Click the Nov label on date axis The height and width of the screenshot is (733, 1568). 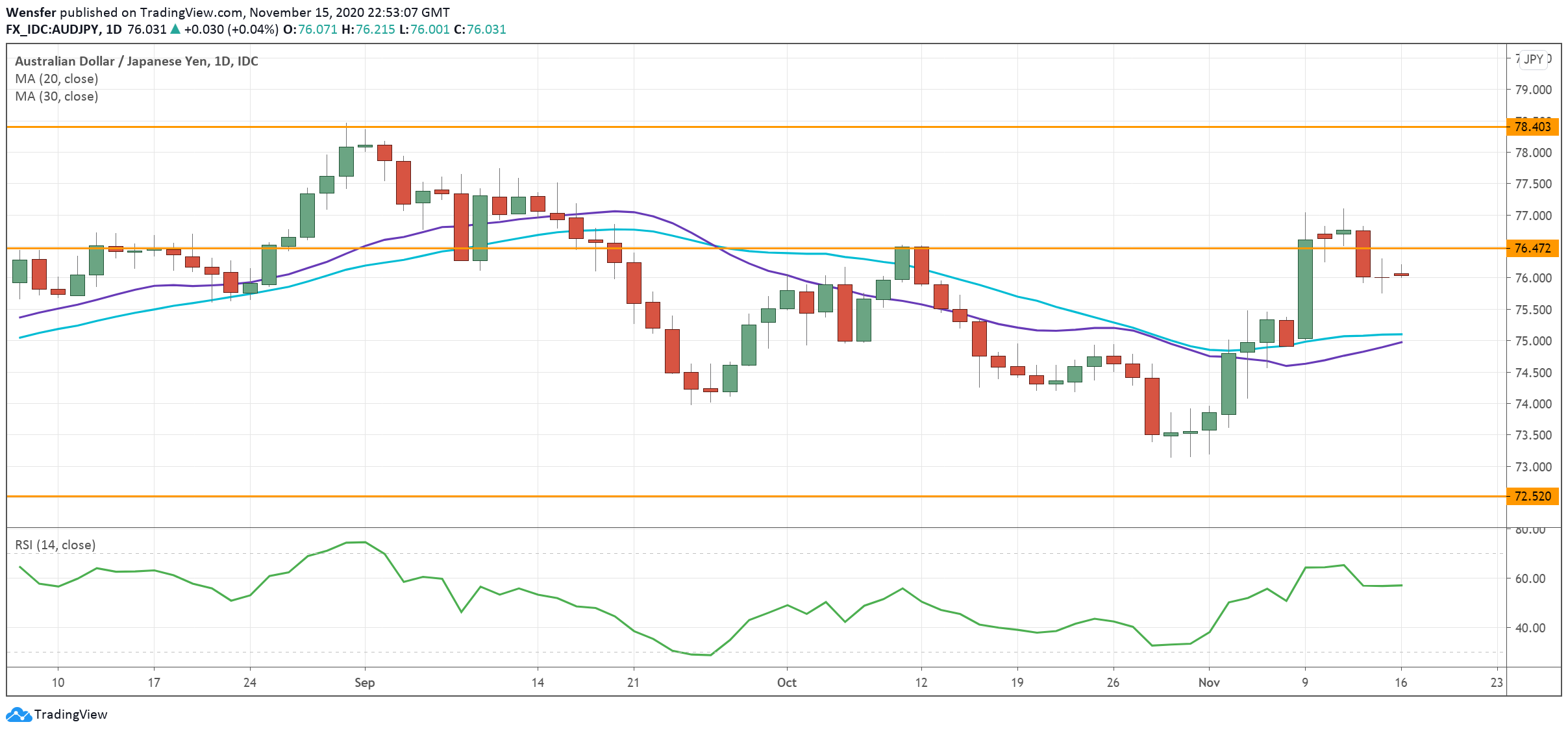[1208, 682]
